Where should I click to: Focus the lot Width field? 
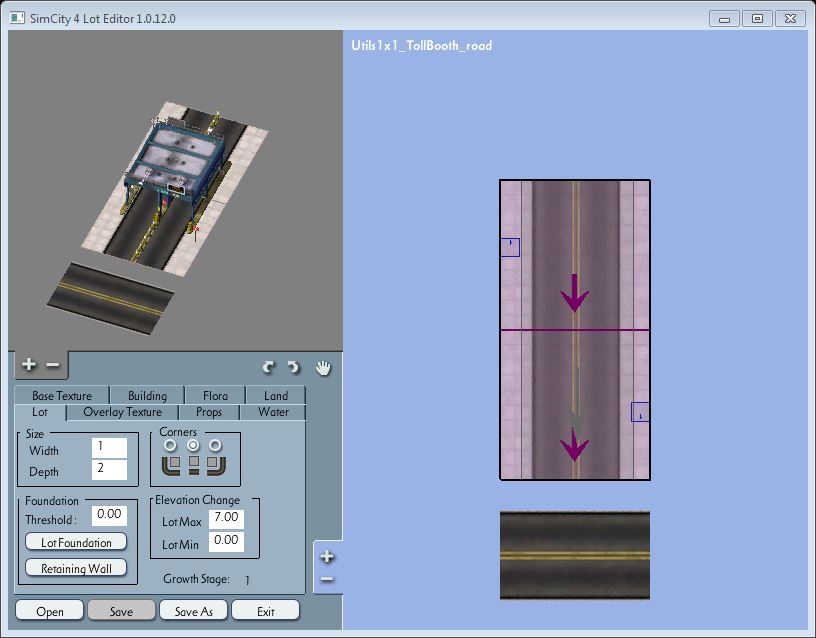click(x=109, y=448)
